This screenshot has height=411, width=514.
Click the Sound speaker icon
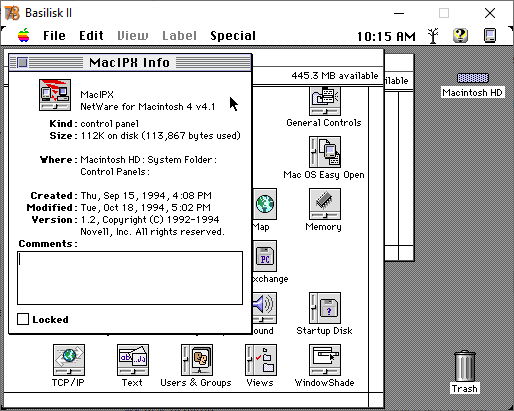point(265,308)
